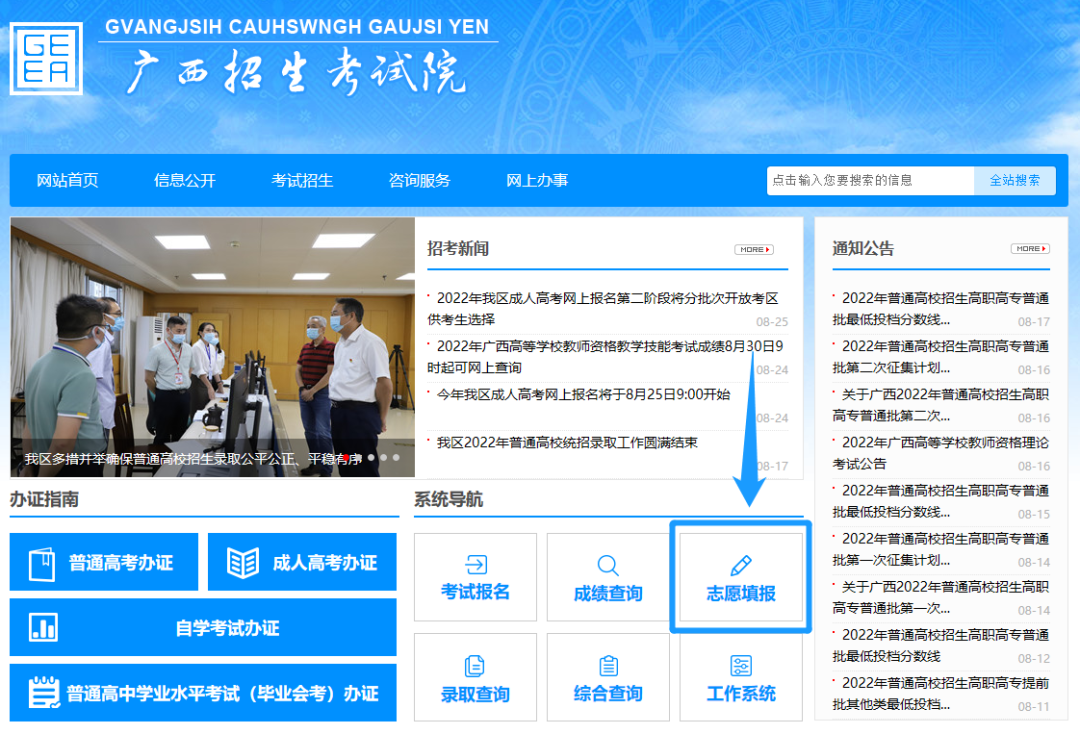Open 综合查询 general query tile
The height and width of the screenshot is (734, 1080).
(x=608, y=679)
